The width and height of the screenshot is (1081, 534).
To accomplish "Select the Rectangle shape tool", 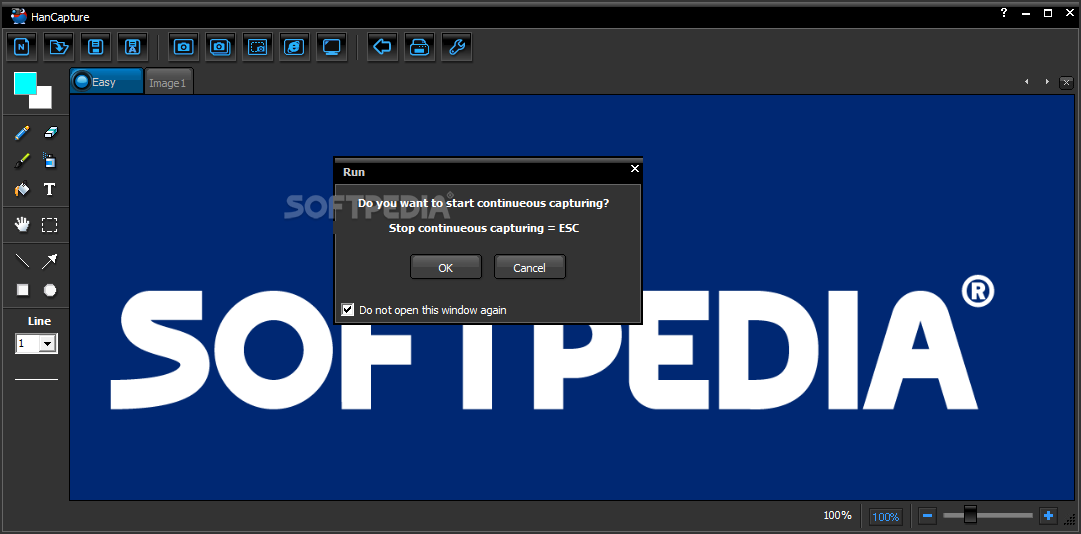I will click(x=23, y=290).
